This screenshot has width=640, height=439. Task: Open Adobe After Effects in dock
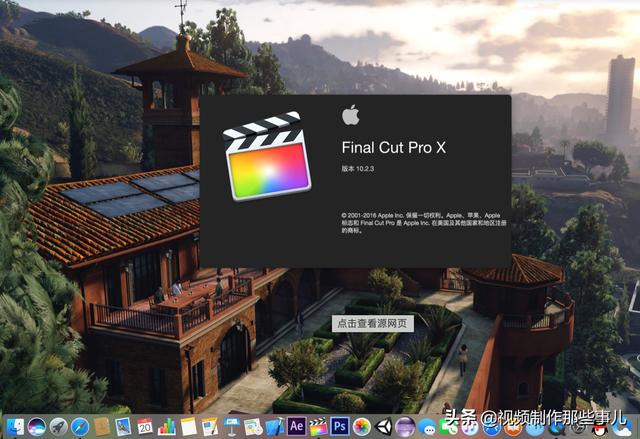click(x=296, y=427)
